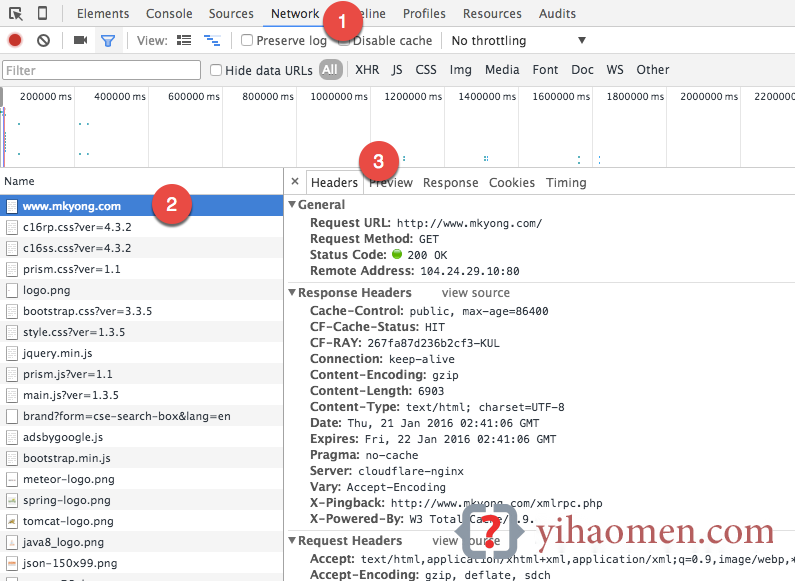Capture screenshots with the camera icon
This screenshot has height=581, width=795.
80,40
